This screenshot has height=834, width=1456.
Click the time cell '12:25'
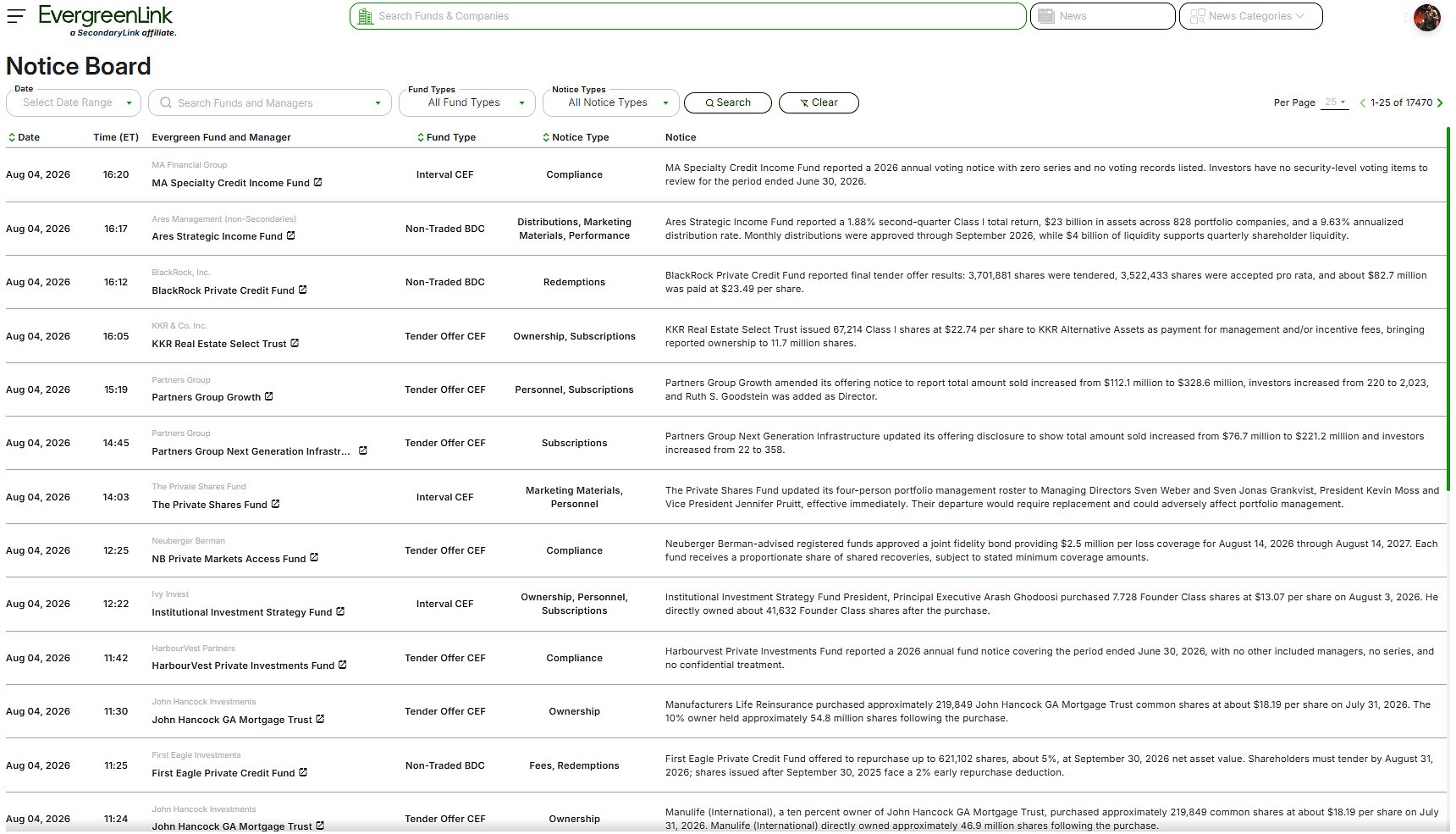pos(116,550)
